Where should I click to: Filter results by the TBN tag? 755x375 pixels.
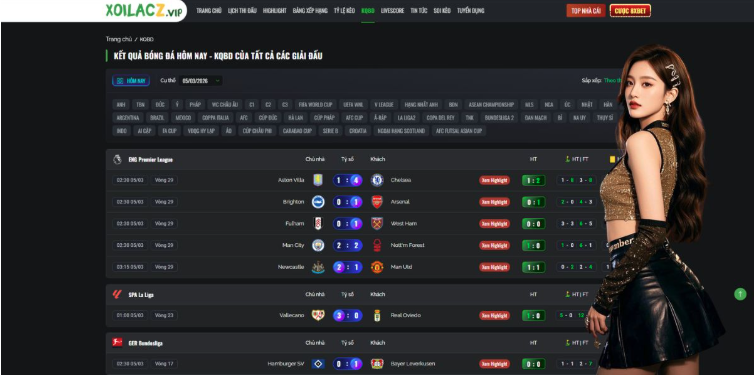click(140, 104)
